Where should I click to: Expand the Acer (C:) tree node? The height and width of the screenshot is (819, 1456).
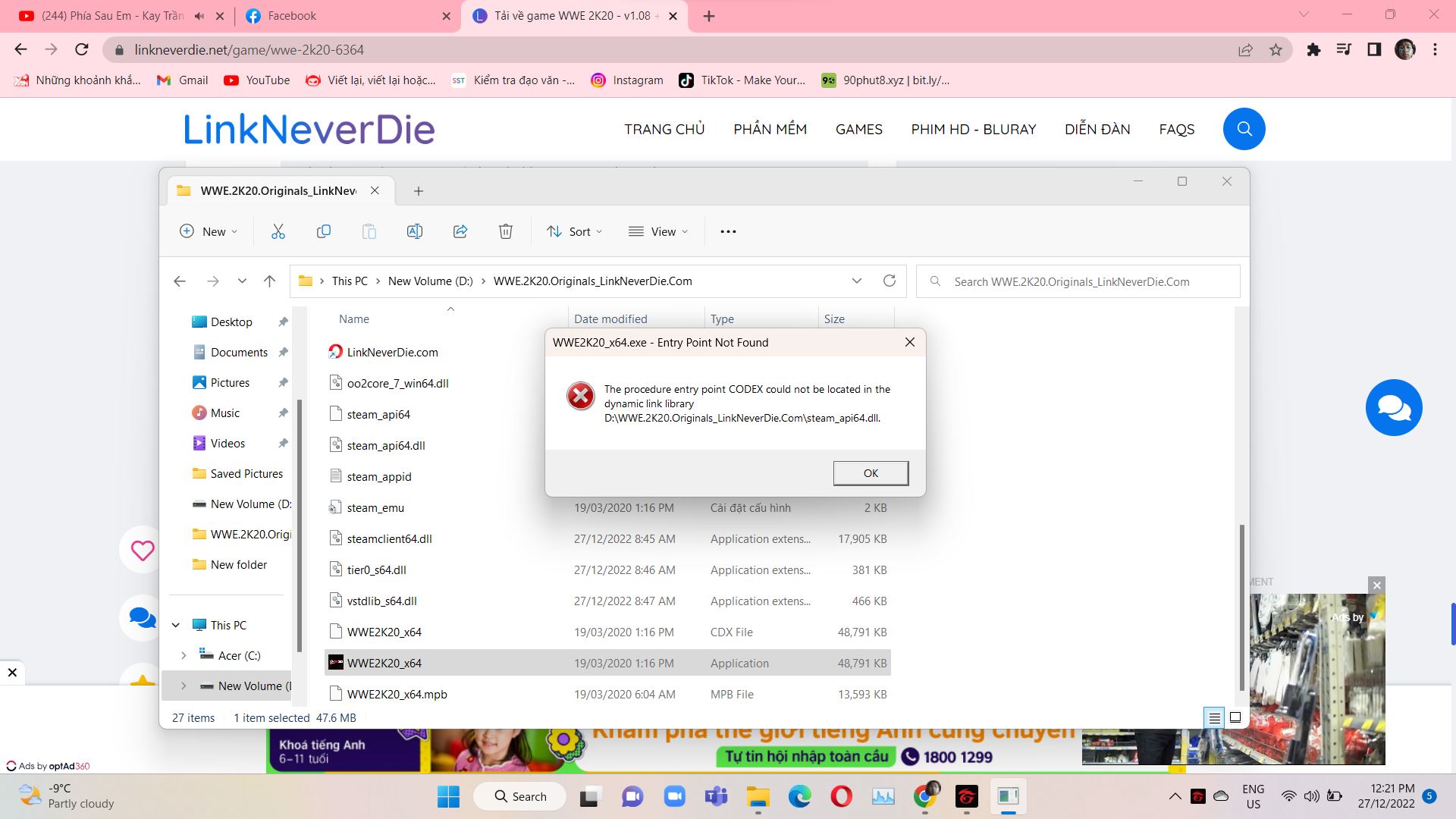point(184,656)
